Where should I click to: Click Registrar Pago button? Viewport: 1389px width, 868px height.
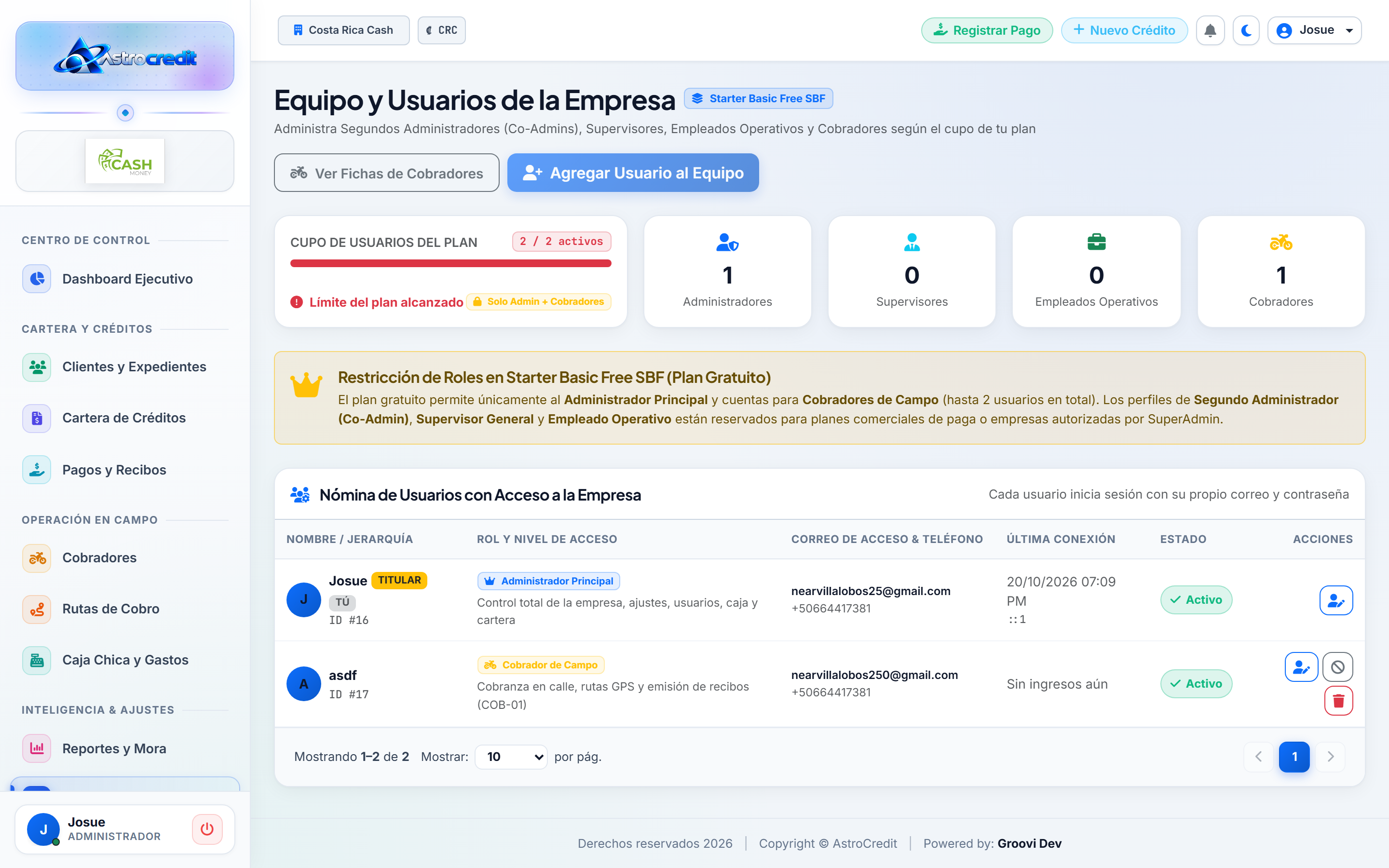click(987, 30)
